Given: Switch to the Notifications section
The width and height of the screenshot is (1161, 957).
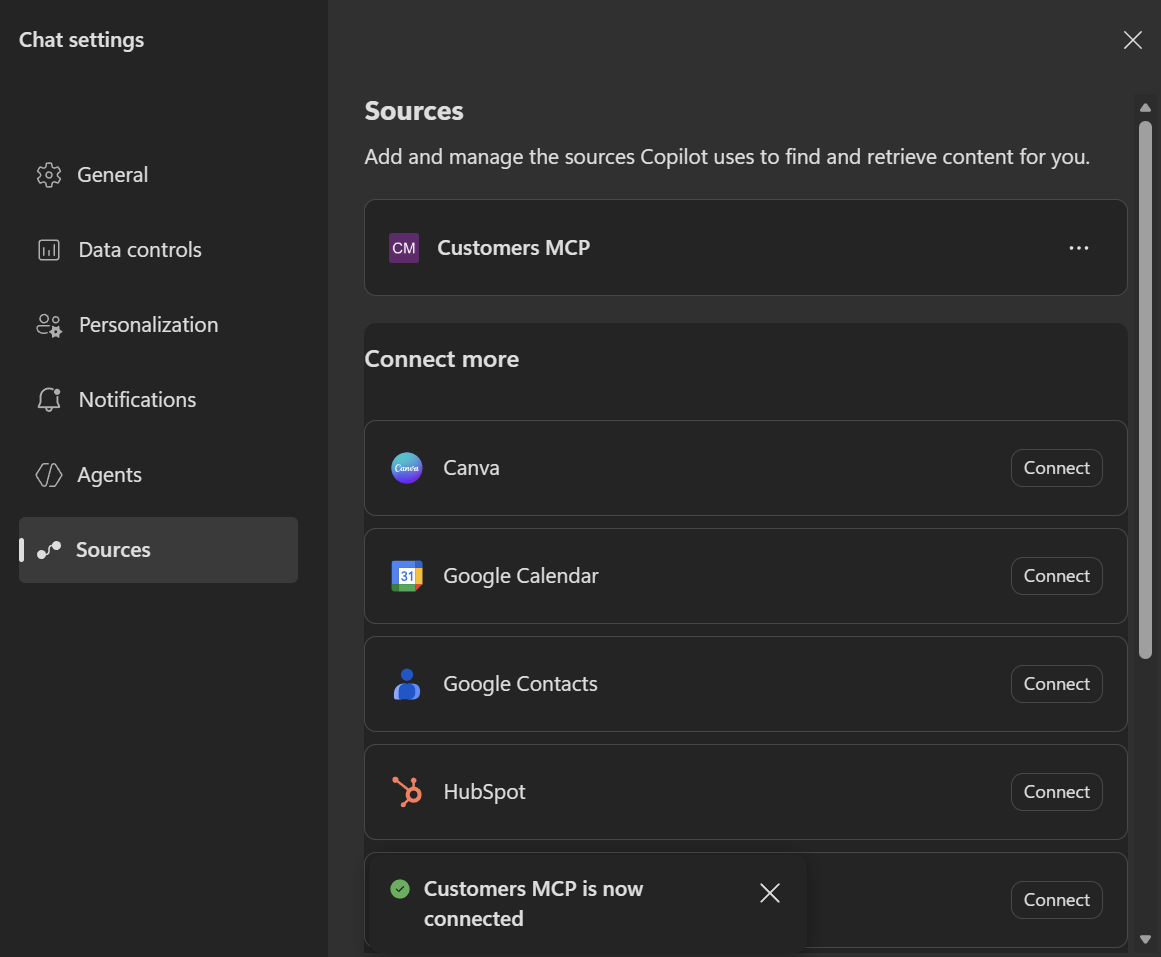Looking at the screenshot, I should 158,399.
